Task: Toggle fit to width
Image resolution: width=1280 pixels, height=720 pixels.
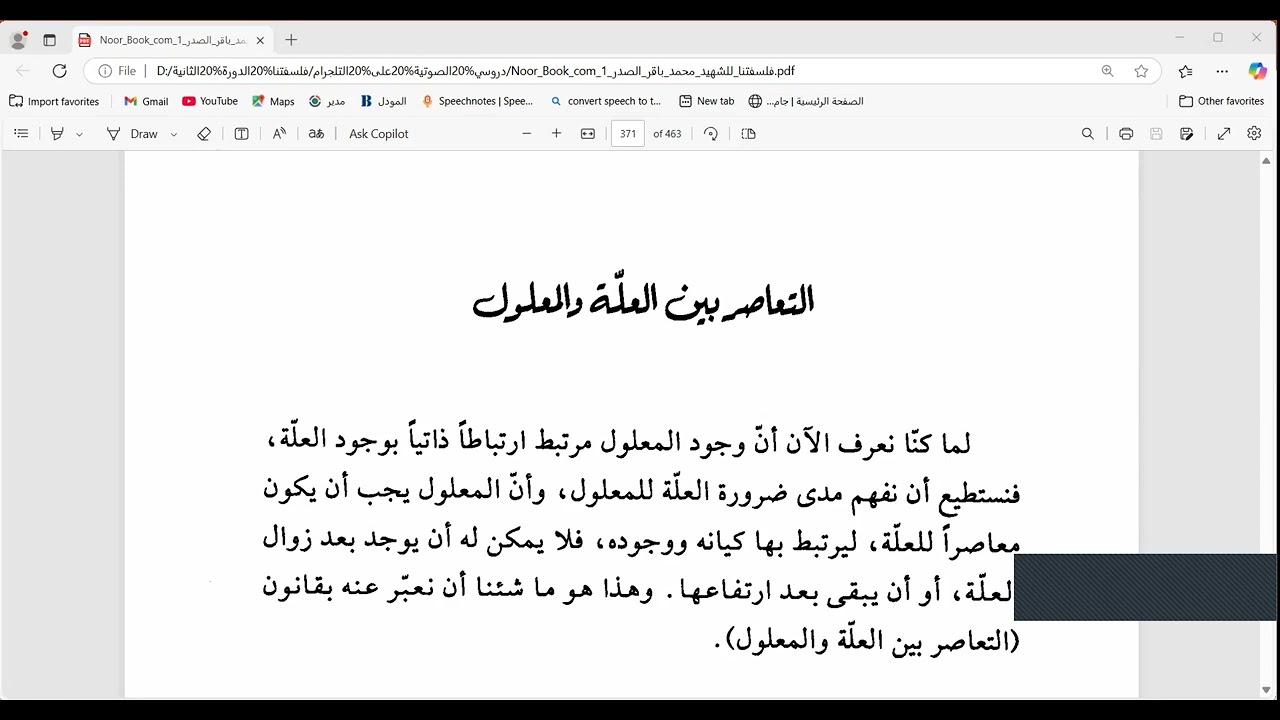Action: [x=588, y=134]
